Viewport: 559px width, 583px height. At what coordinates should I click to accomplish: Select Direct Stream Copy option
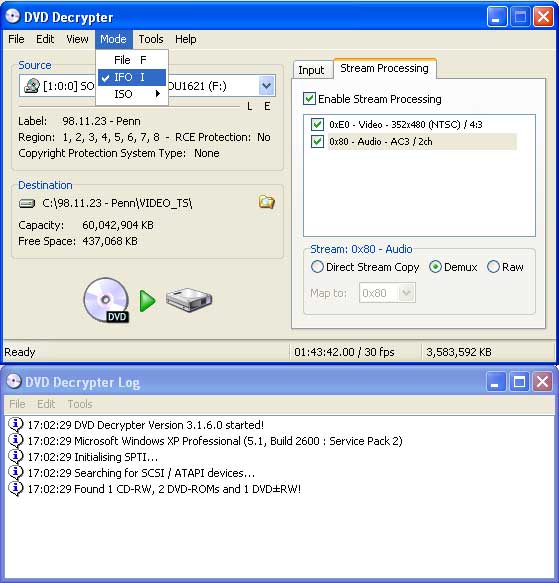[x=317, y=267]
